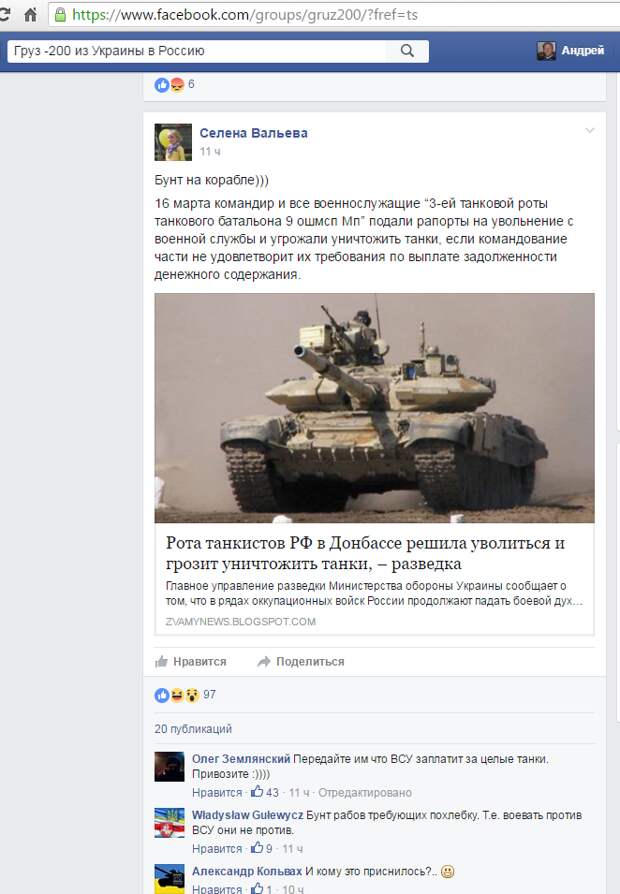Like Александр Кольвах's comment via Нравится
Screen dimensions: 620x894
pyautogui.click(x=217, y=889)
